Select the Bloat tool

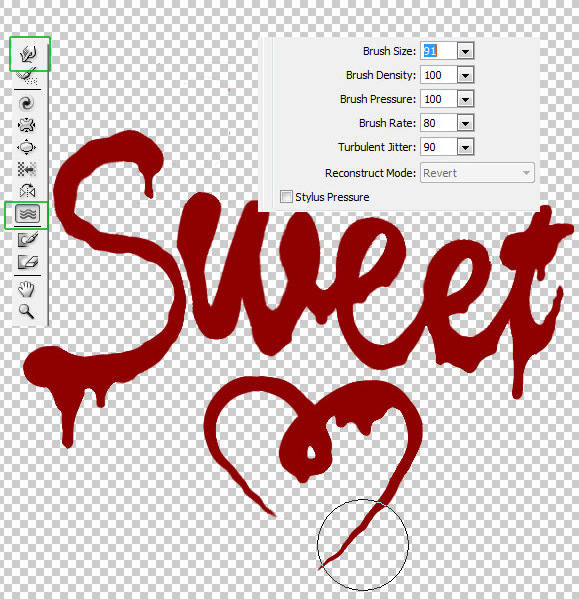coord(26,147)
